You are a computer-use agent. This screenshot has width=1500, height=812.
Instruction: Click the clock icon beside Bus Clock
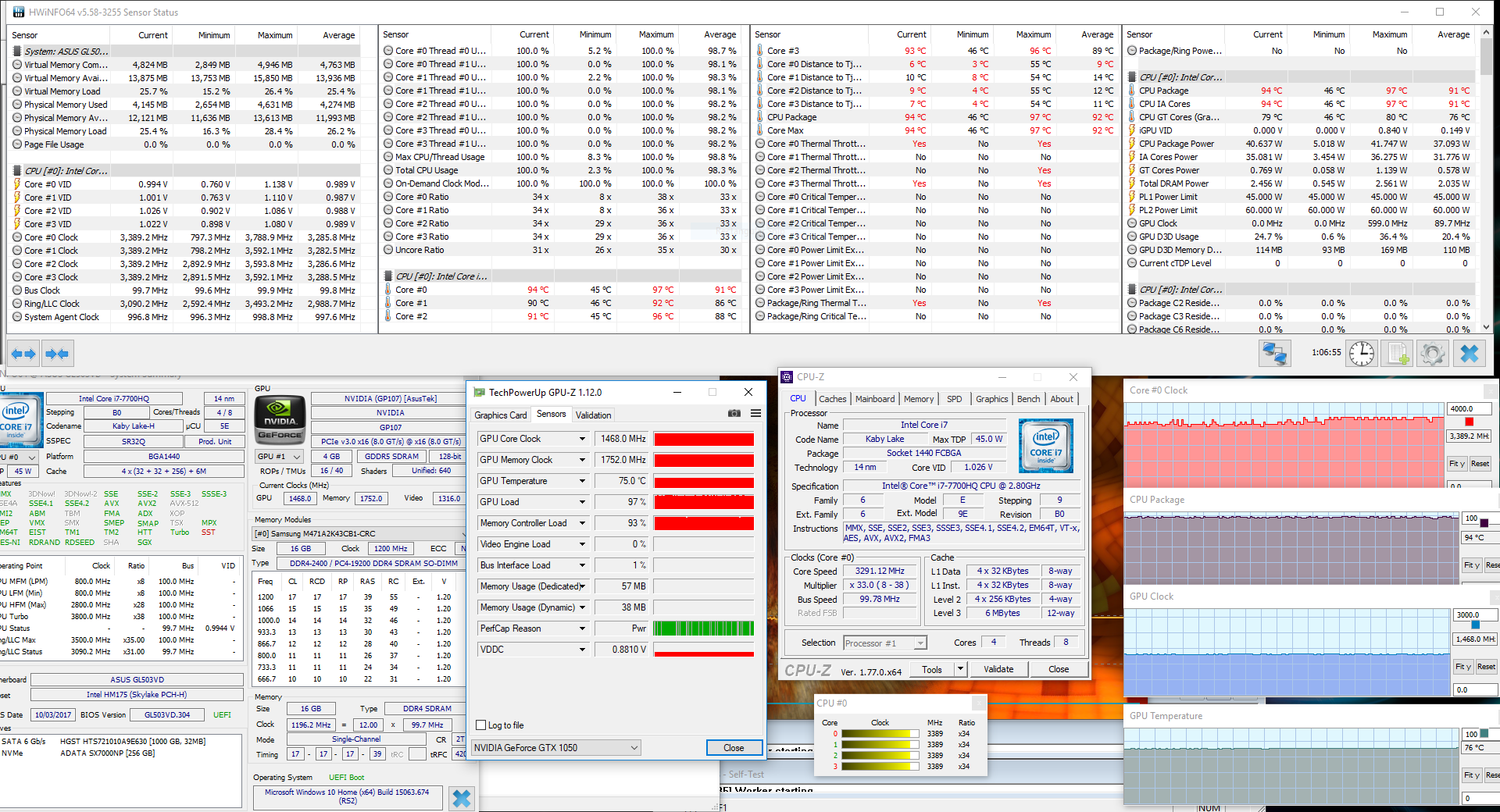point(17,290)
